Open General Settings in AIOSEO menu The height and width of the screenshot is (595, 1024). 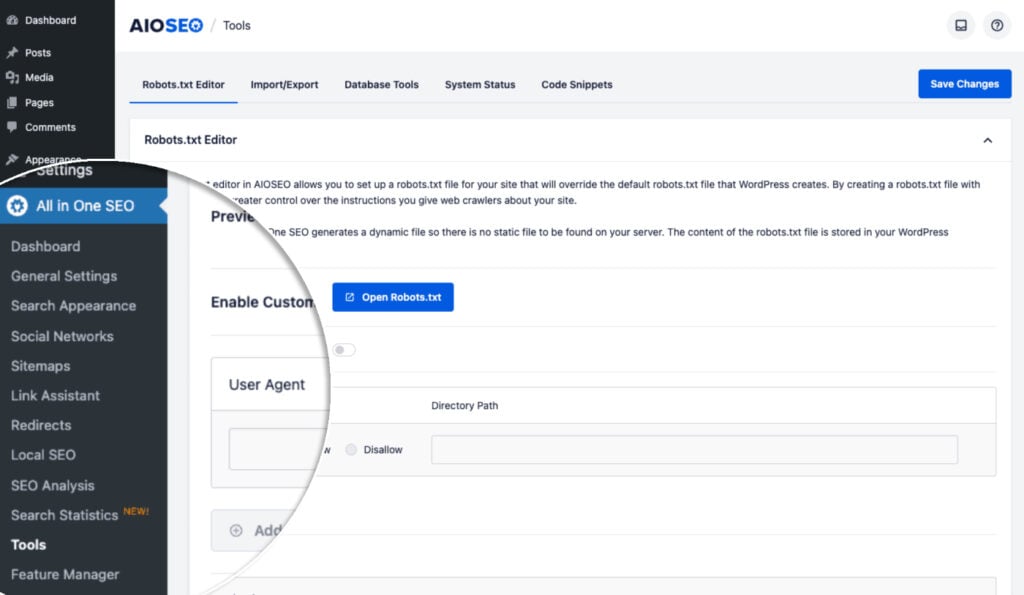pyautogui.click(x=64, y=276)
